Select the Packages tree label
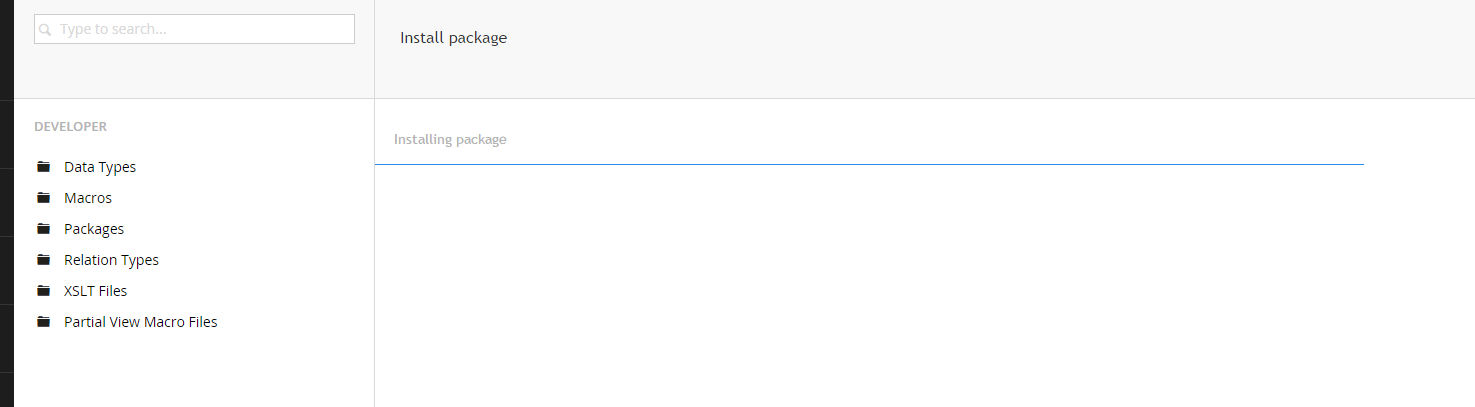1475x407 pixels. (x=94, y=229)
